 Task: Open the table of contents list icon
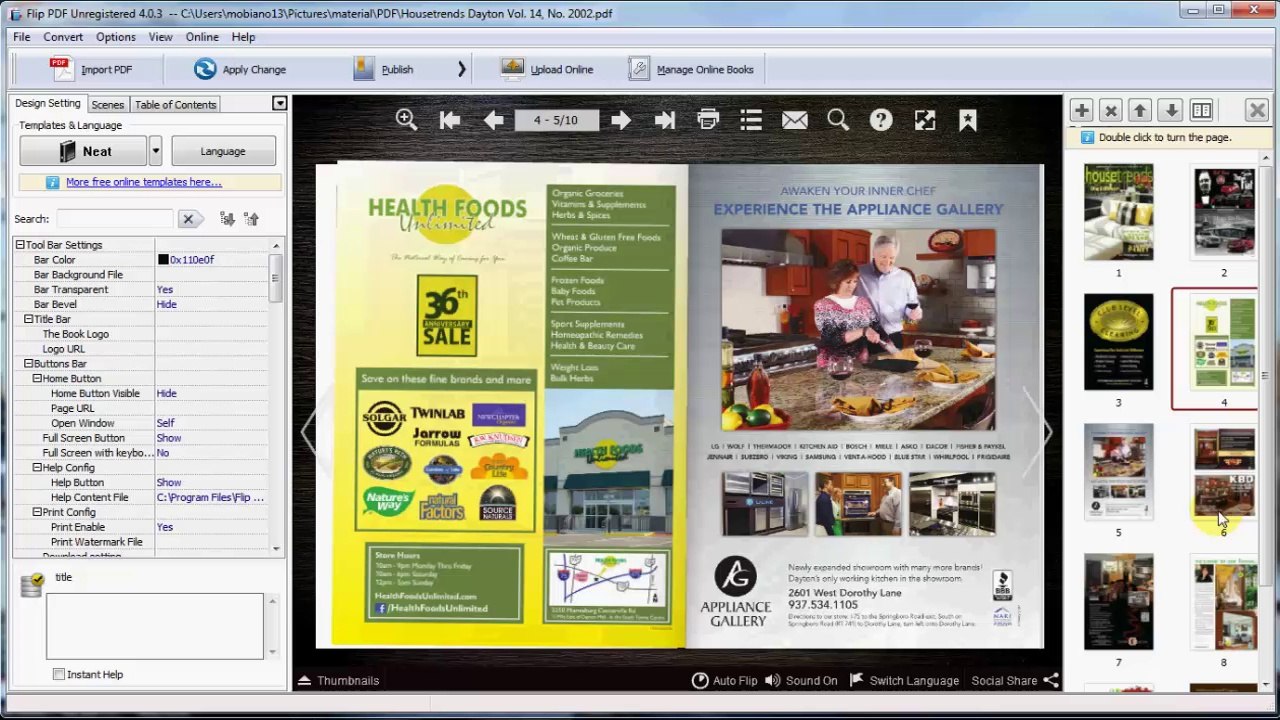[751, 120]
